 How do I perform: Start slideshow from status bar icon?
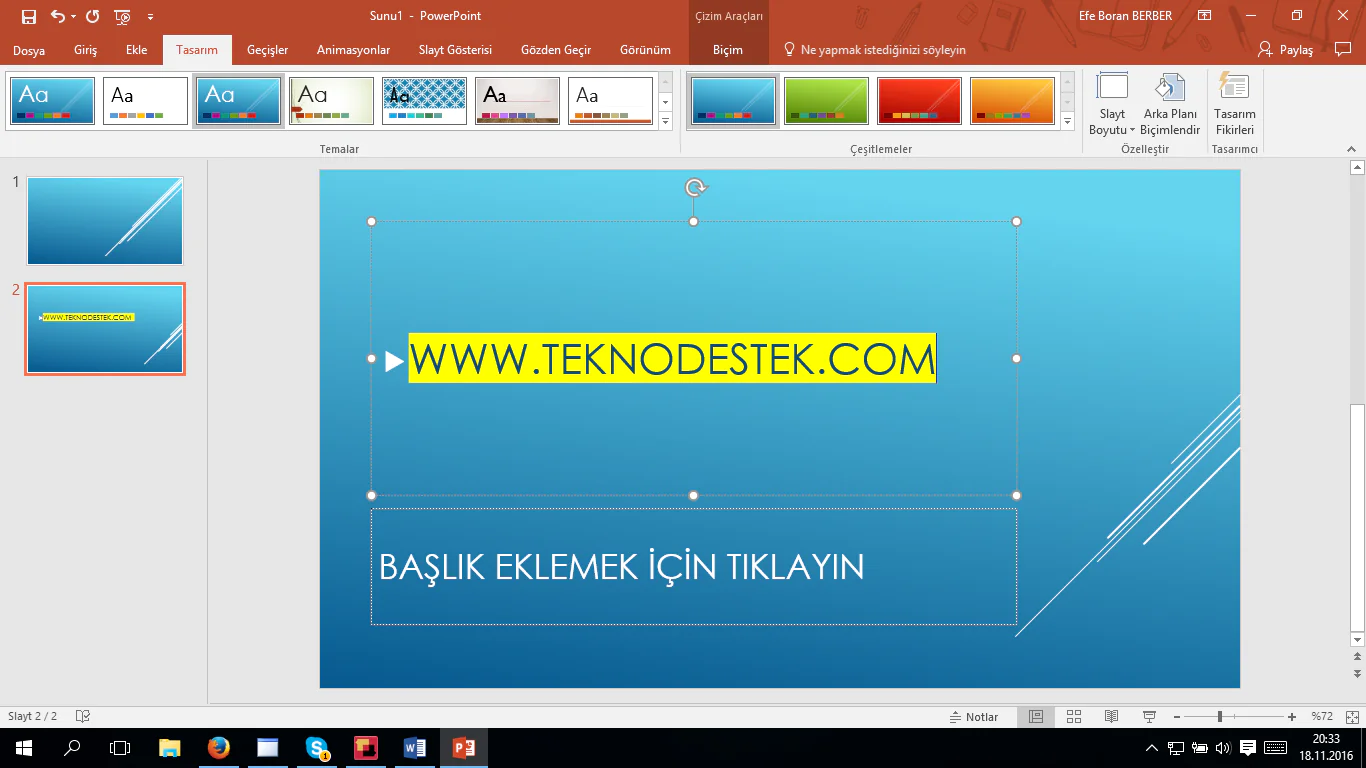click(x=1149, y=717)
